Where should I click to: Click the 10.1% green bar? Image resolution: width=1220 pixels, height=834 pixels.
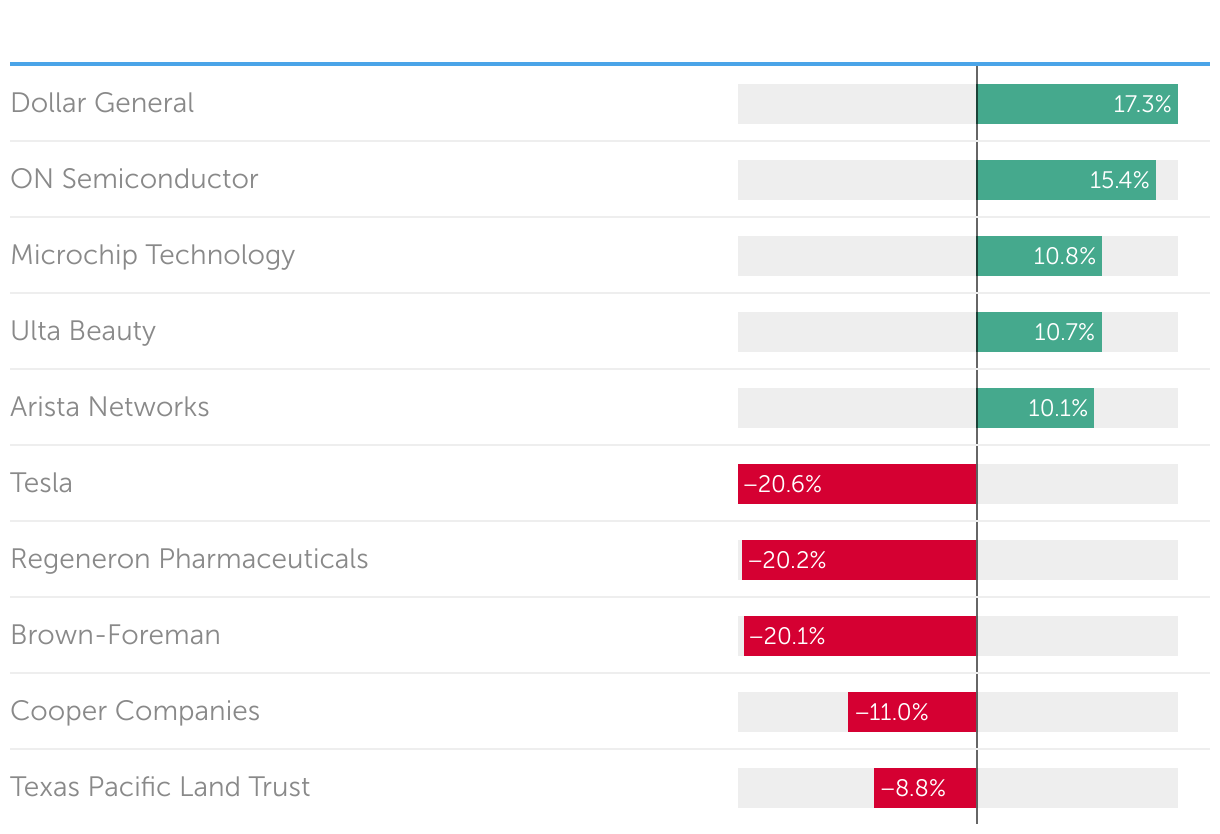coord(1035,408)
